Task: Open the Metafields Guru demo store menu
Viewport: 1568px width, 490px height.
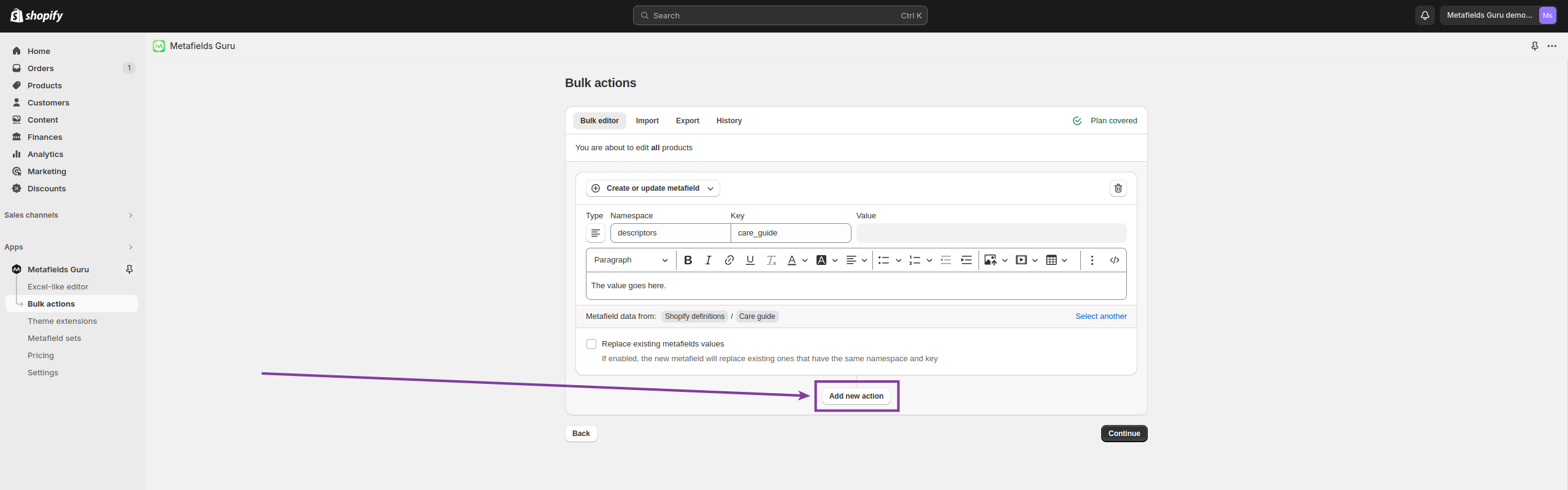Action: click(1498, 15)
